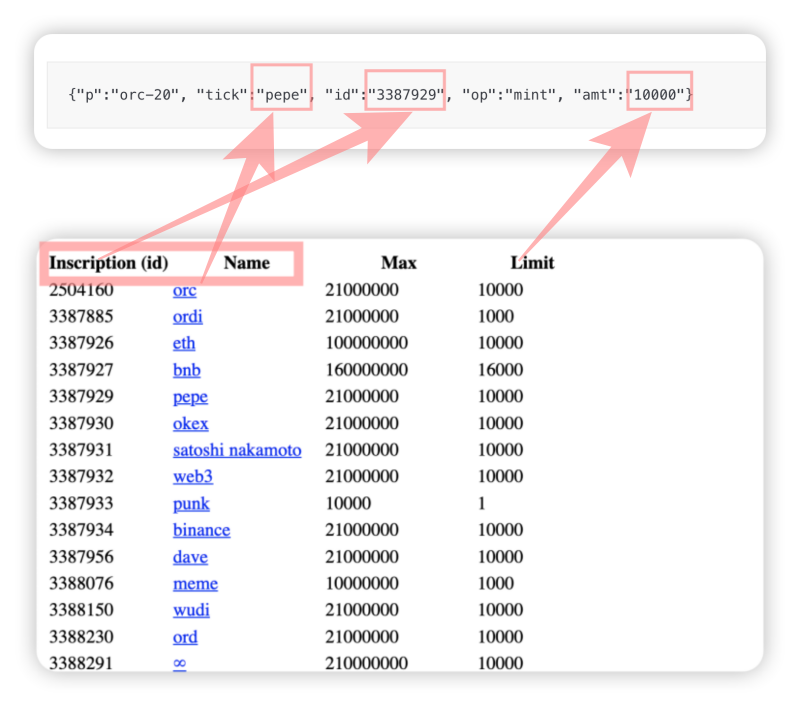Screen dimensions: 800x708
Task: Click the bnb max value 160000000
Action: tap(366, 370)
